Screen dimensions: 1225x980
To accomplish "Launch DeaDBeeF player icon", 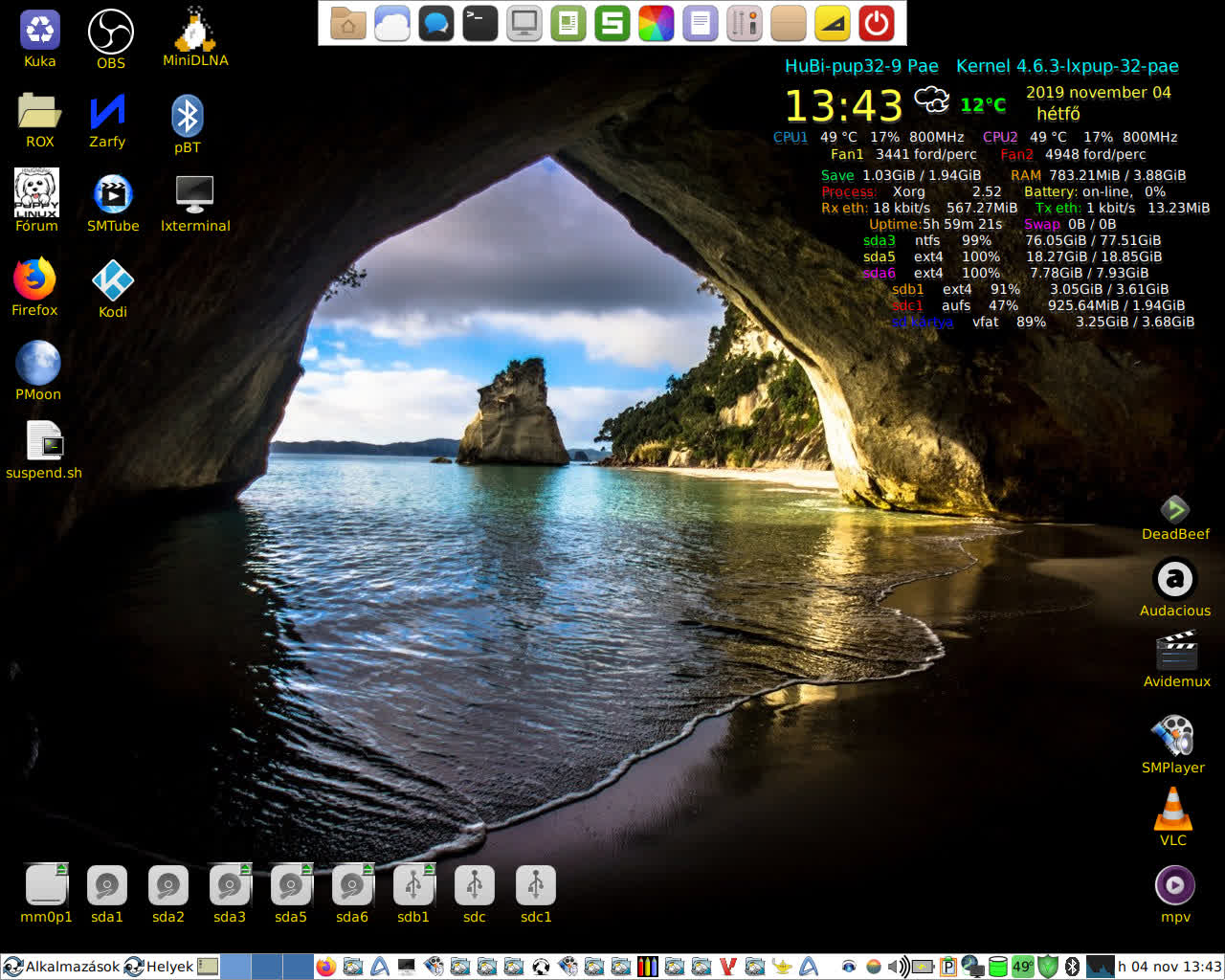I will (x=1175, y=509).
